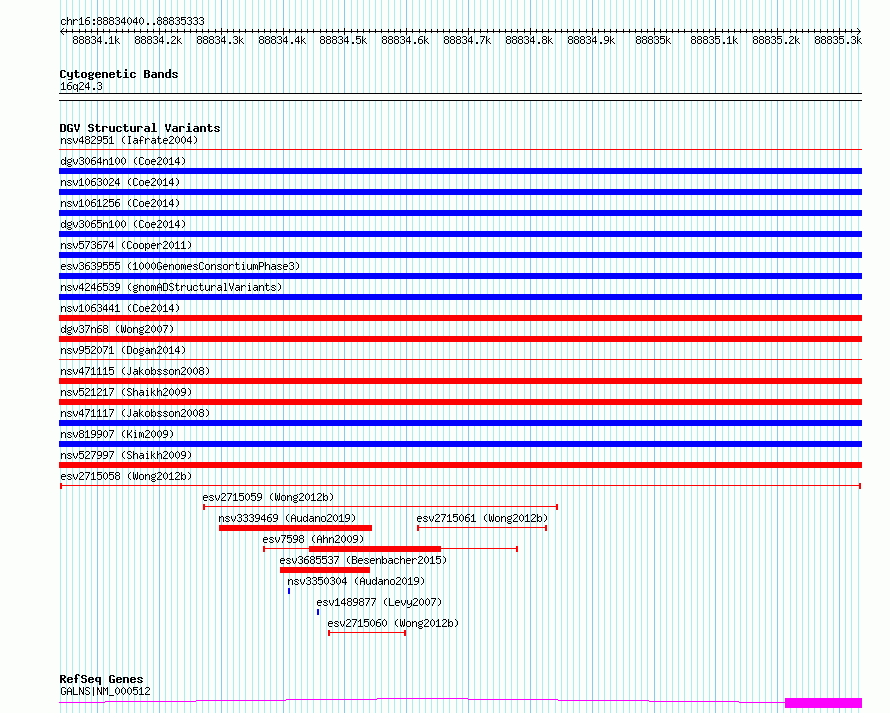The width and height of the screenshot is (890, 713).
Task: Click the 88834.5k ruler position
Action: pyautogui.click(x=343, y=40)
